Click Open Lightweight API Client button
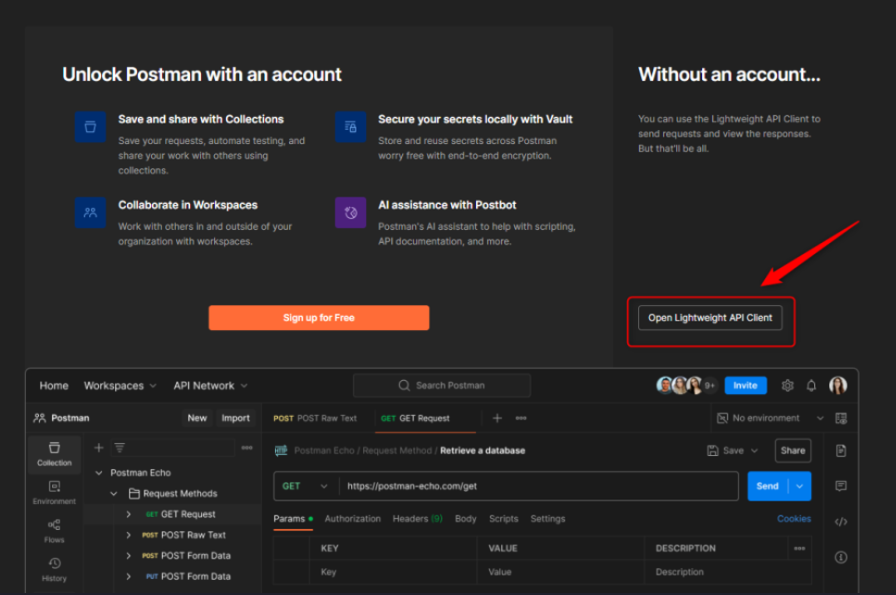This screenshot has height=595, width=896. click(x=710, y=318)
